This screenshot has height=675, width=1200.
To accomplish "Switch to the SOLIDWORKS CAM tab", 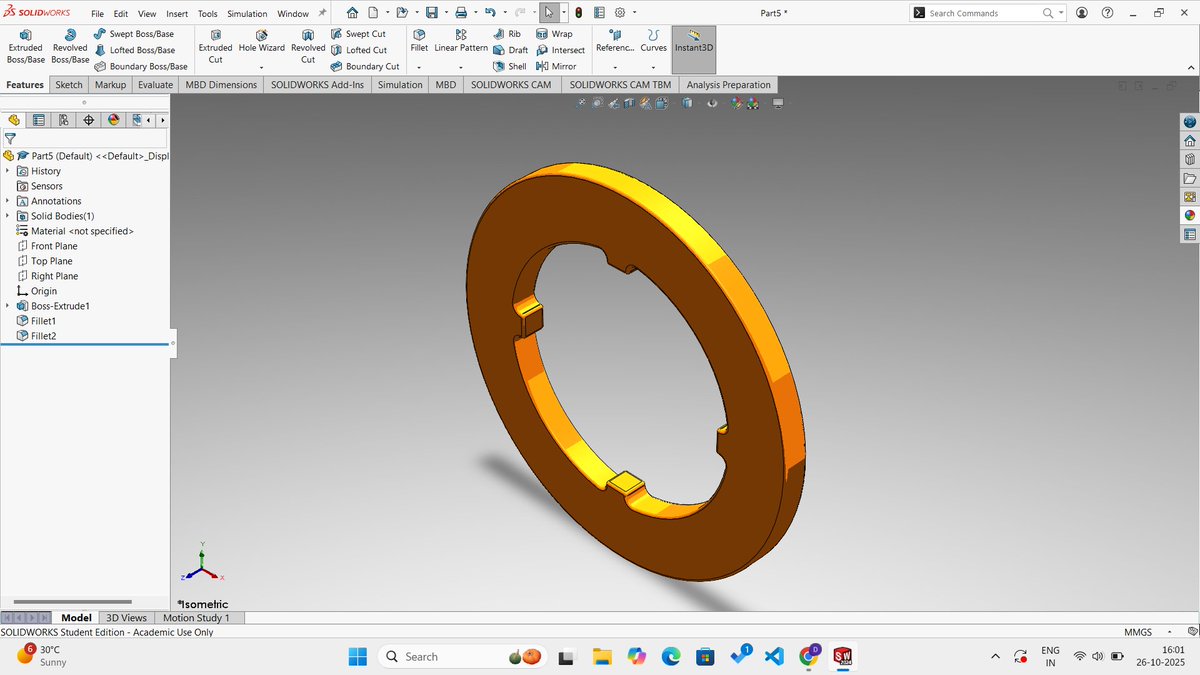I will tap(510, 85).
